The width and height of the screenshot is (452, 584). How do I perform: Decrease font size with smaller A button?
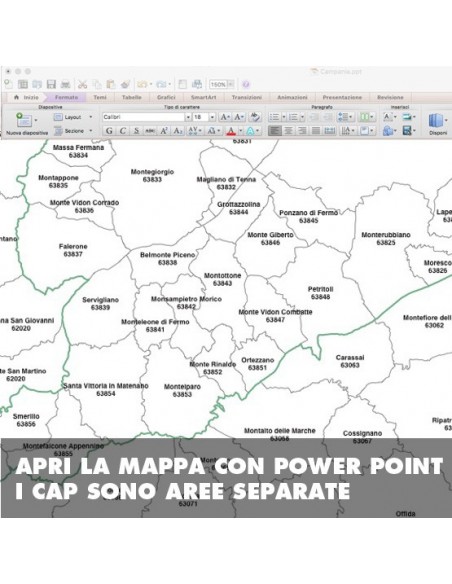tap(239, 117)
